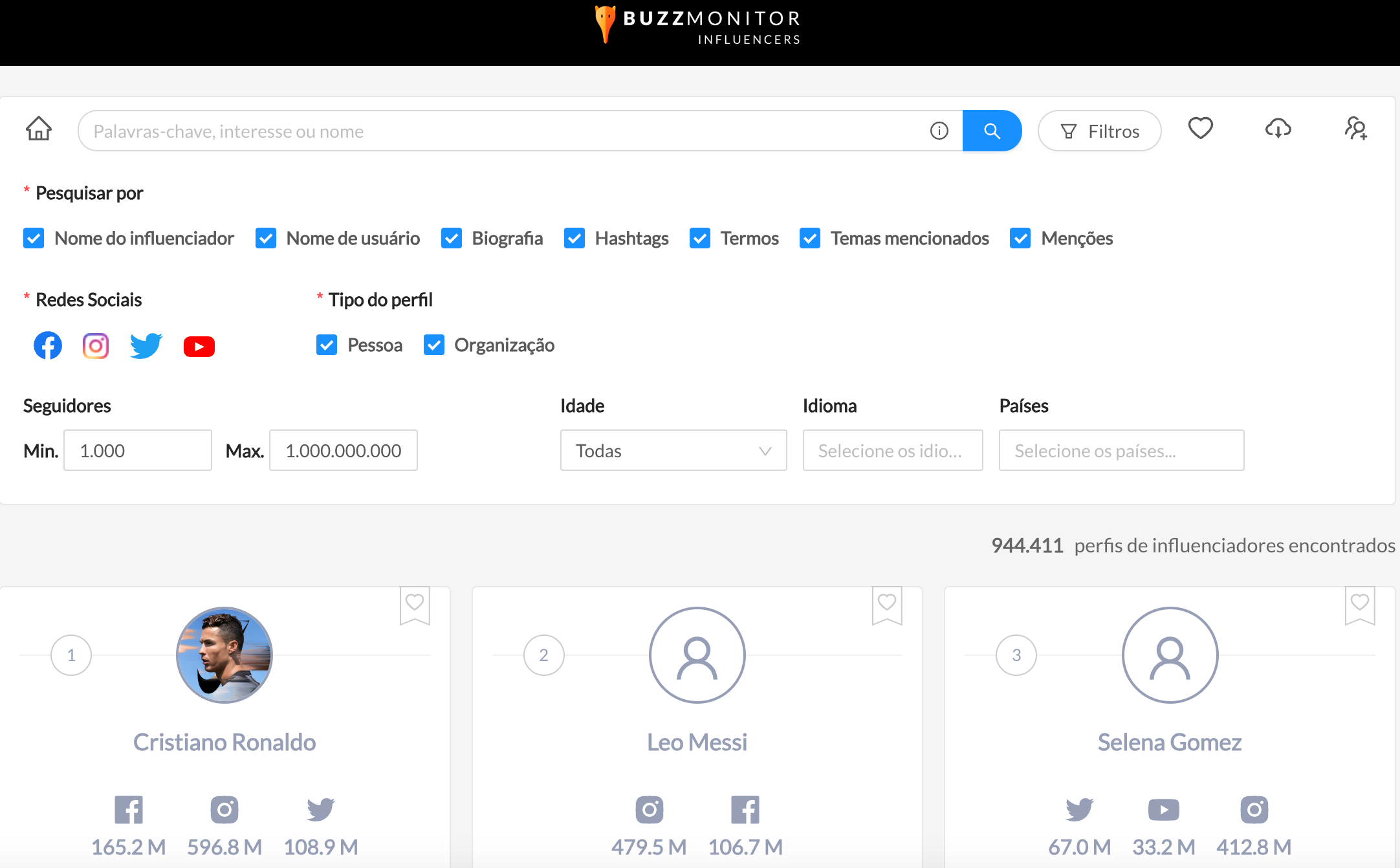
Task: Click the 106.7 M follower count
Action: tap(745, 847)
